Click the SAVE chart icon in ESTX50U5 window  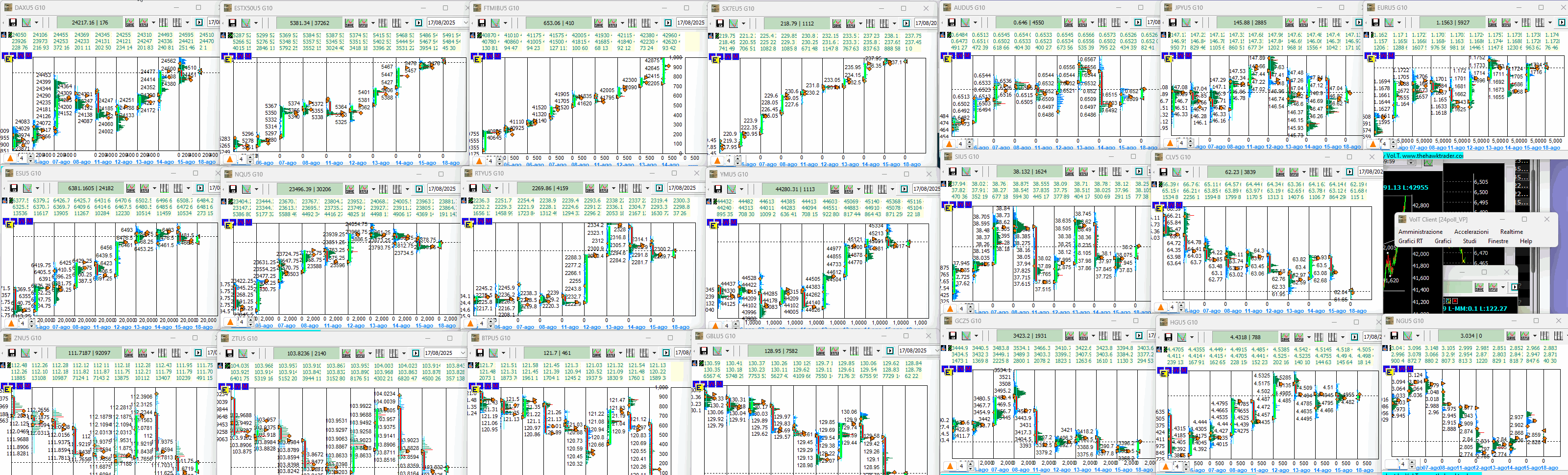coord(349,23)
